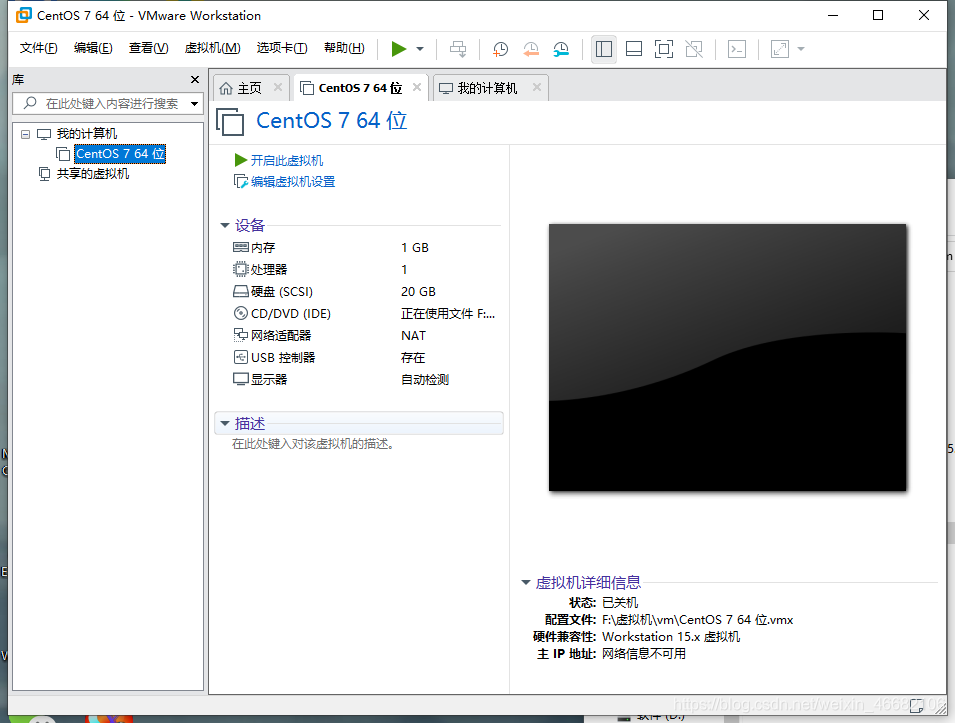The width and height of the screenshot is (955, 723).
Task: Enter full screen mode icon
Action: [664, 49]
